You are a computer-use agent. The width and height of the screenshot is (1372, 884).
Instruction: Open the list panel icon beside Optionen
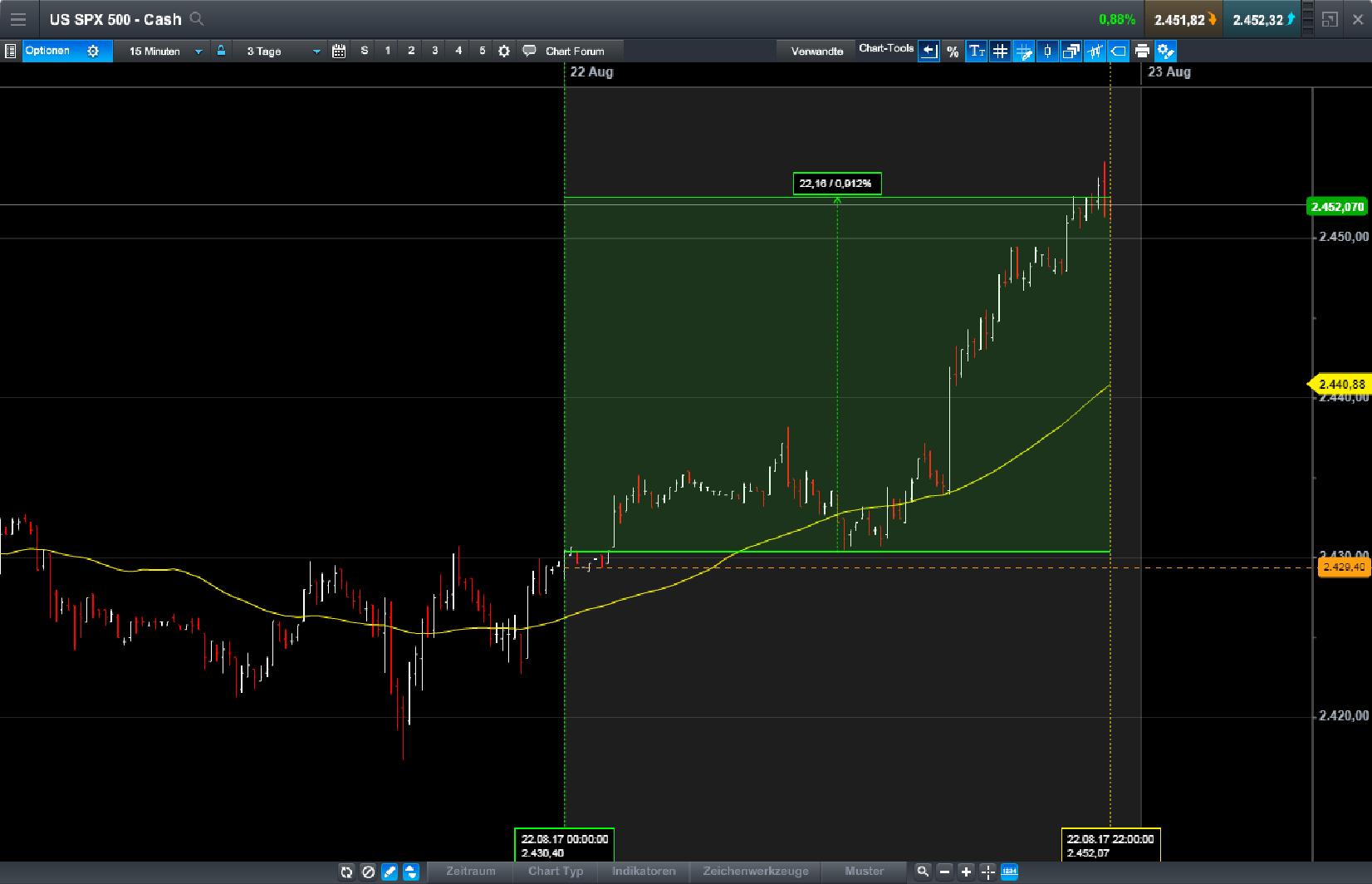10,52
